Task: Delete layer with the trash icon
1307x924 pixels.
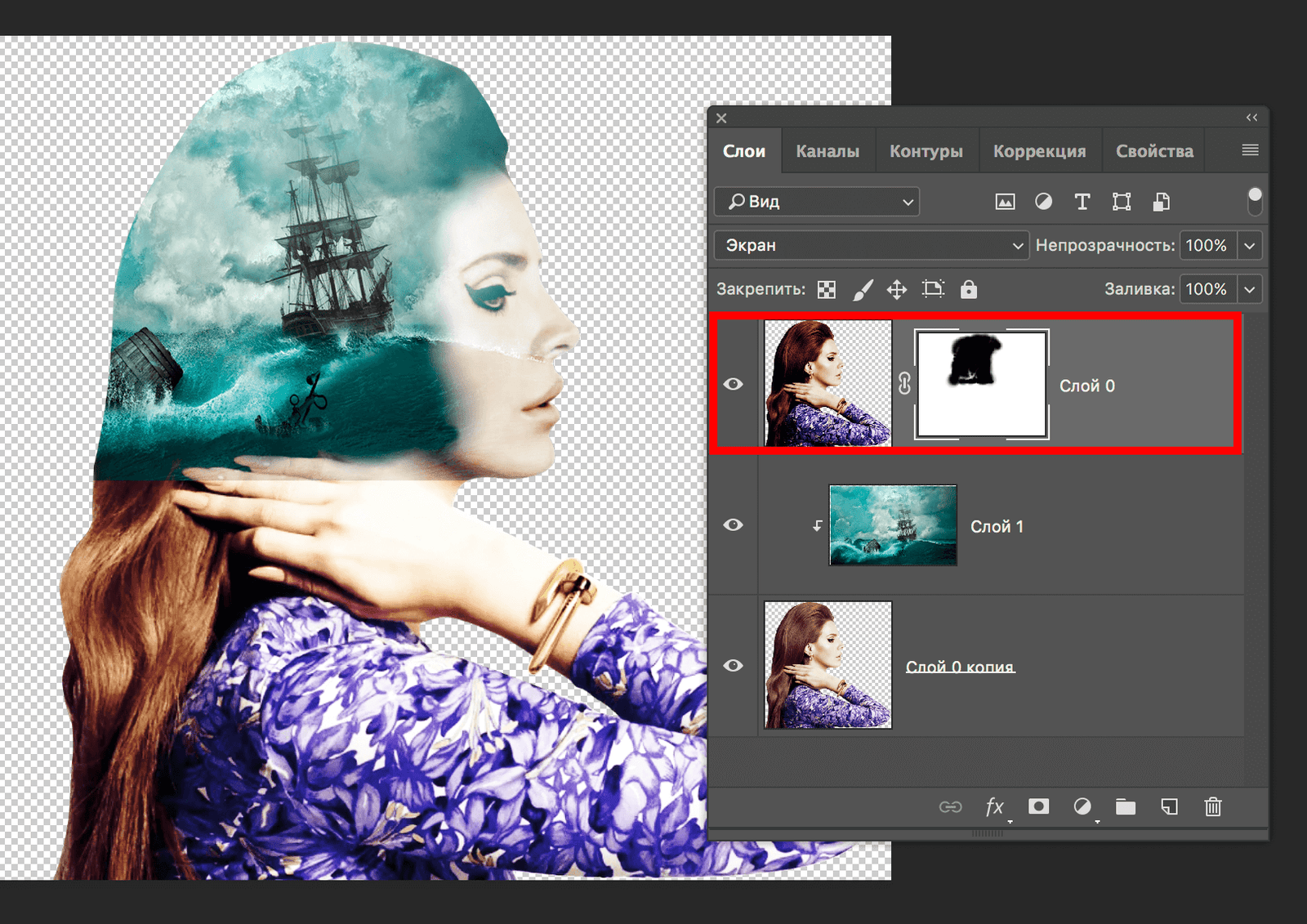Action: (1212, 806)
